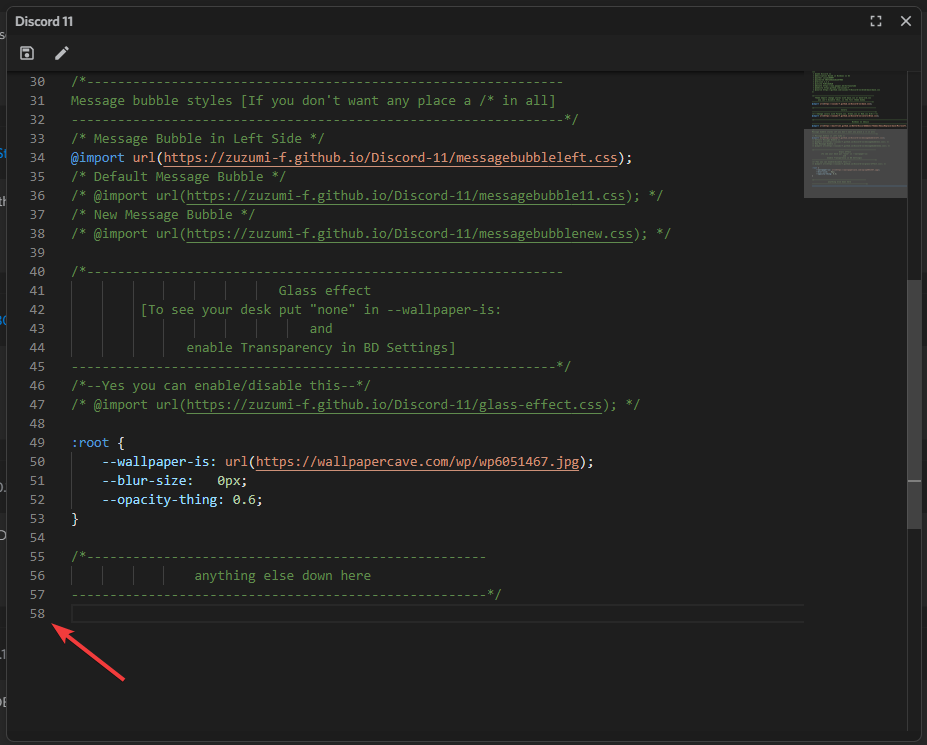
Task: Click the pencil edit icon
Action: [x=61, y=53]
